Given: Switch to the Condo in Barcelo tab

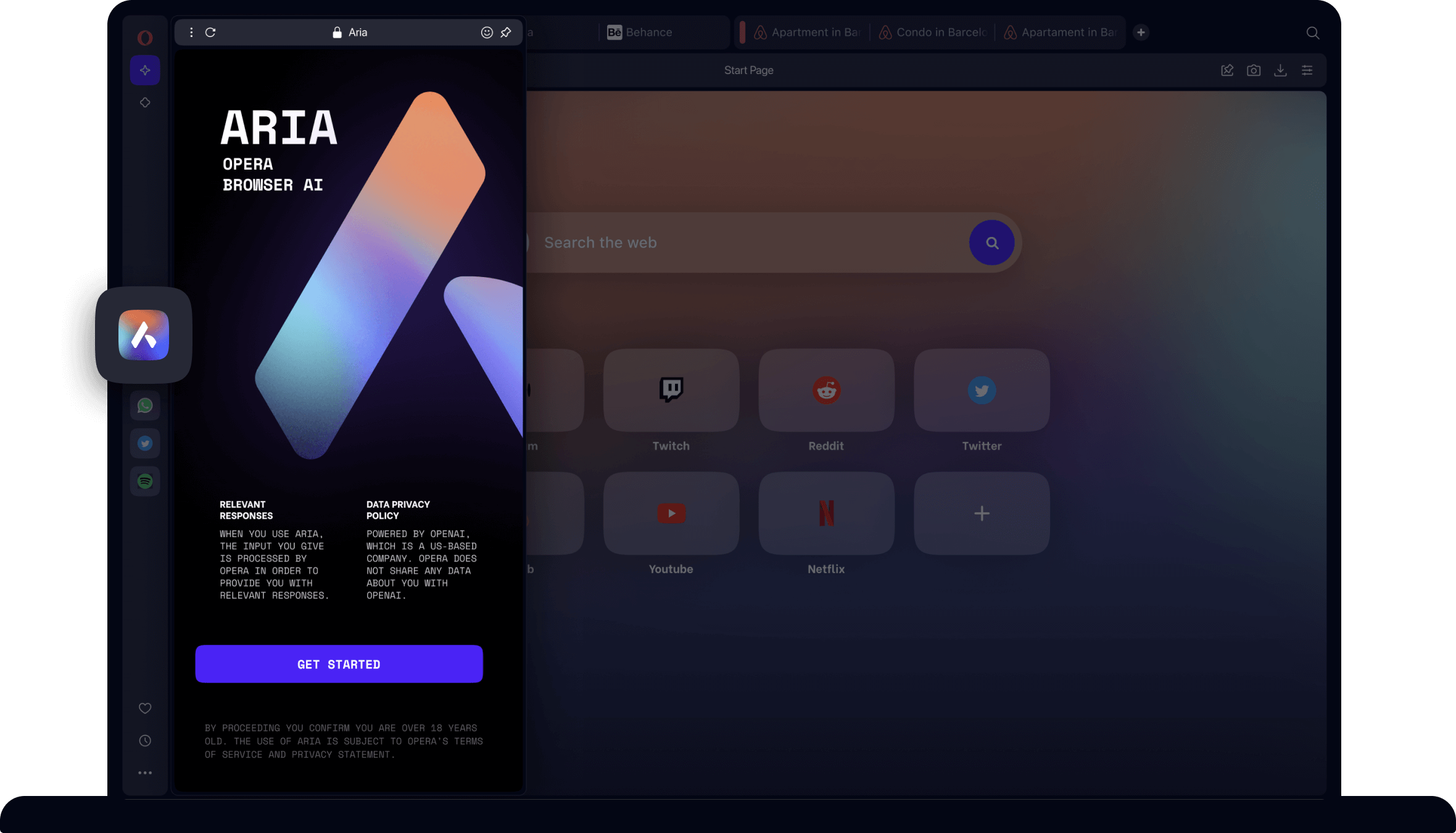Looking at the screenshot, I should coord(933,32).
